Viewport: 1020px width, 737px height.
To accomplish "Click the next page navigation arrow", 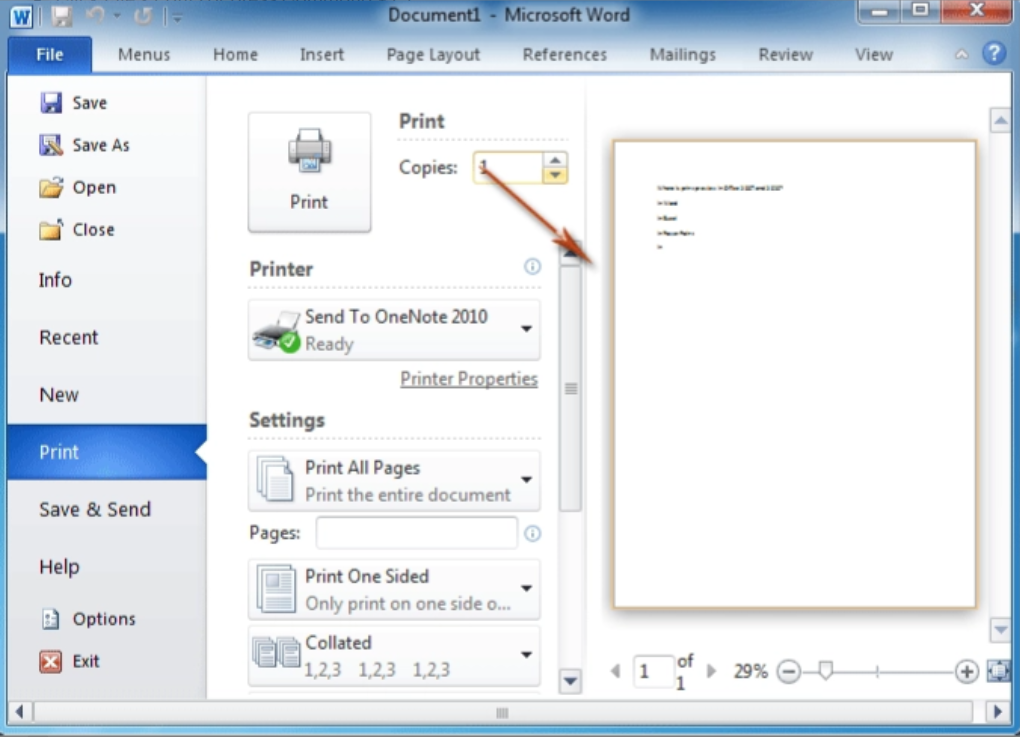I will [710, 671].
